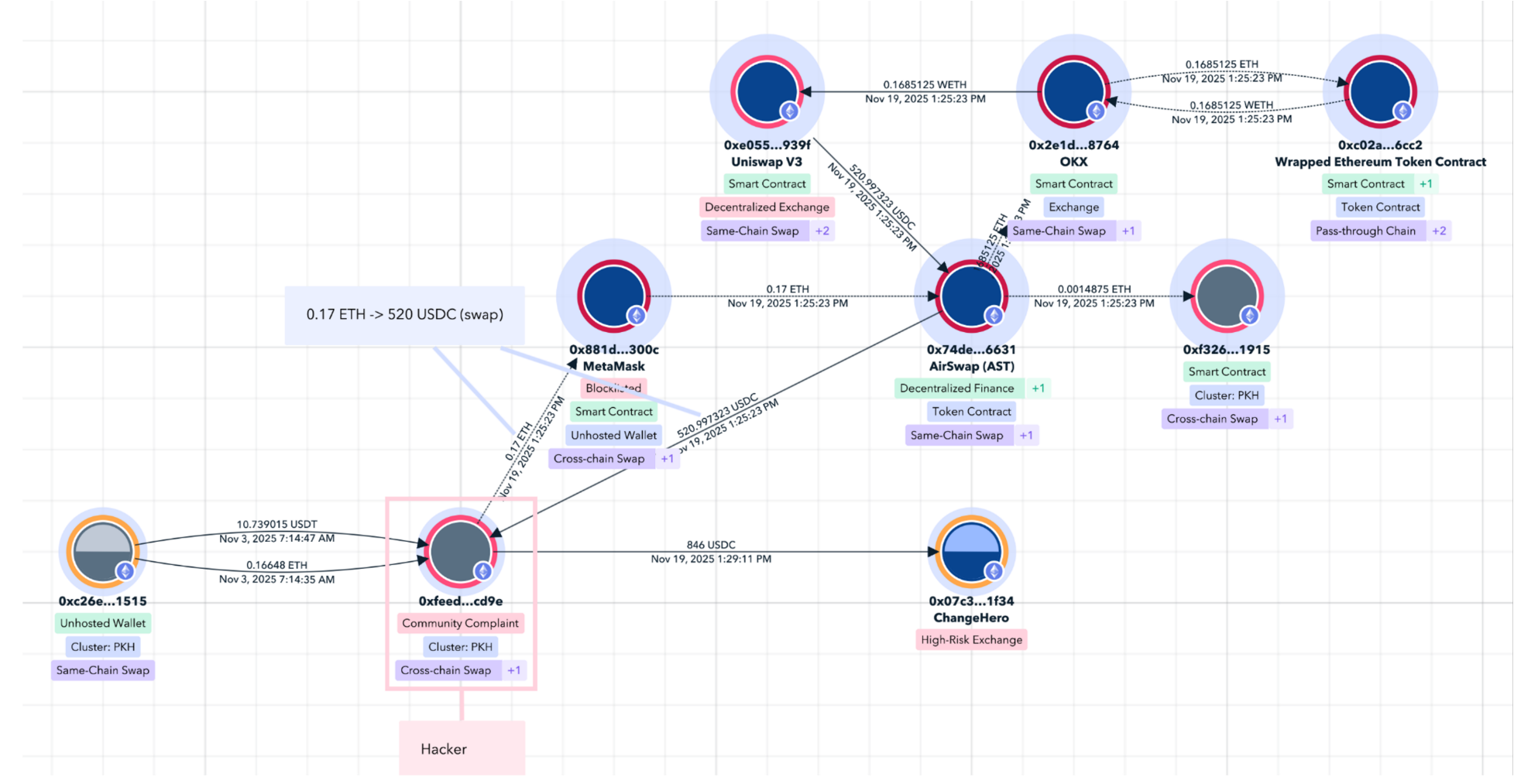Expand +1 beside Decentralized Finance tag

click(x=1038, y=389)
